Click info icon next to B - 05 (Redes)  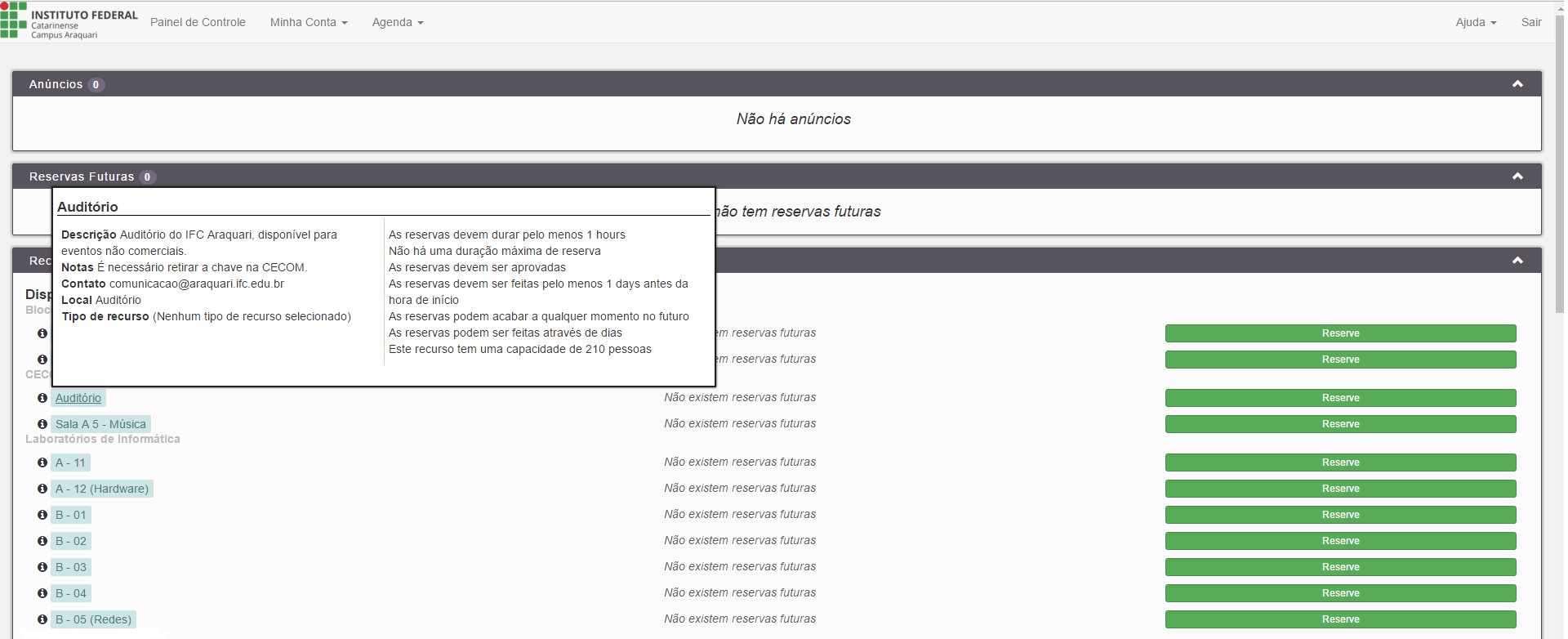pos(42,619)
